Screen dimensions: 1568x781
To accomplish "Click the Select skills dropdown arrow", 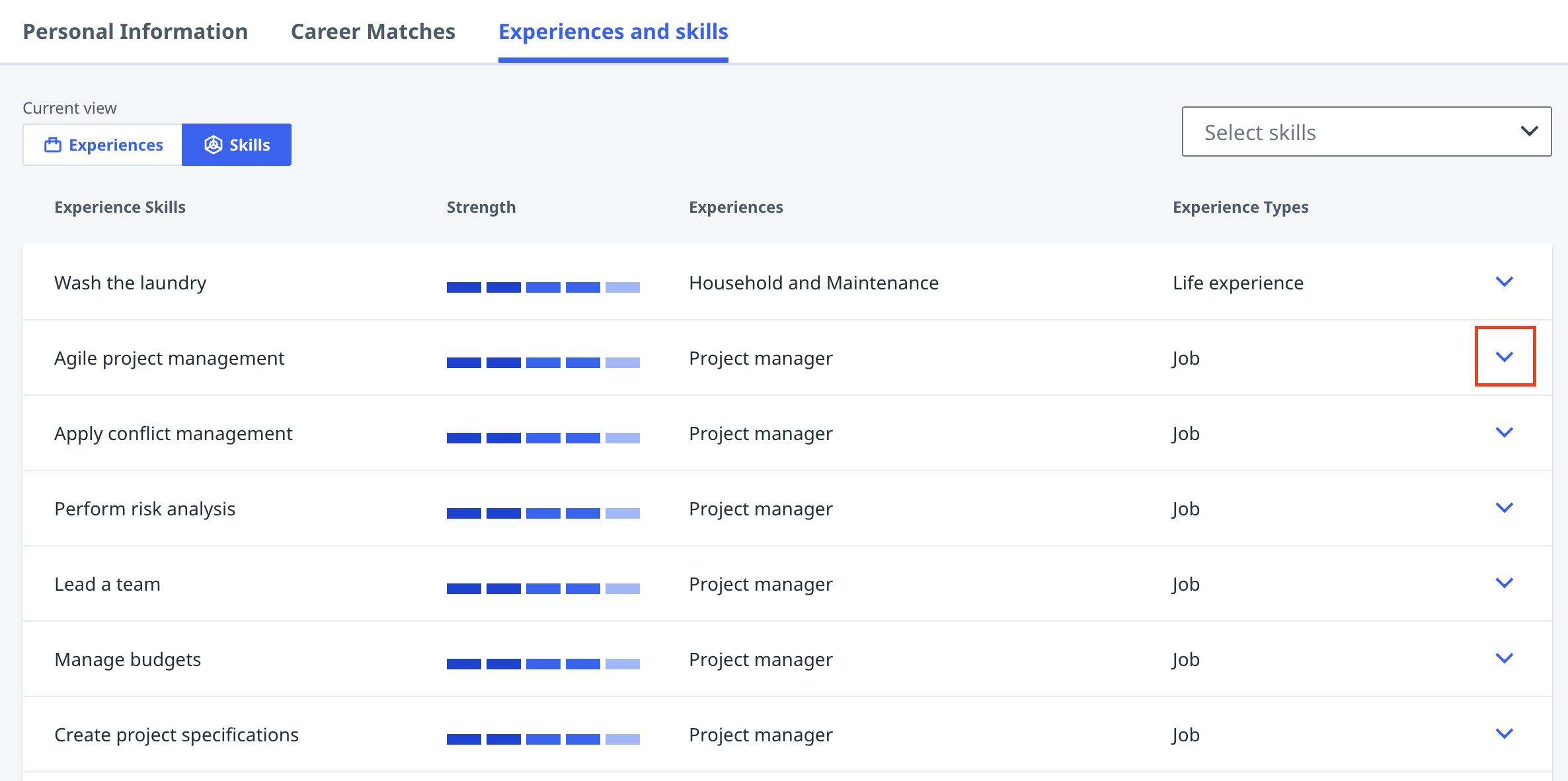I will [x=1528, y=131].
